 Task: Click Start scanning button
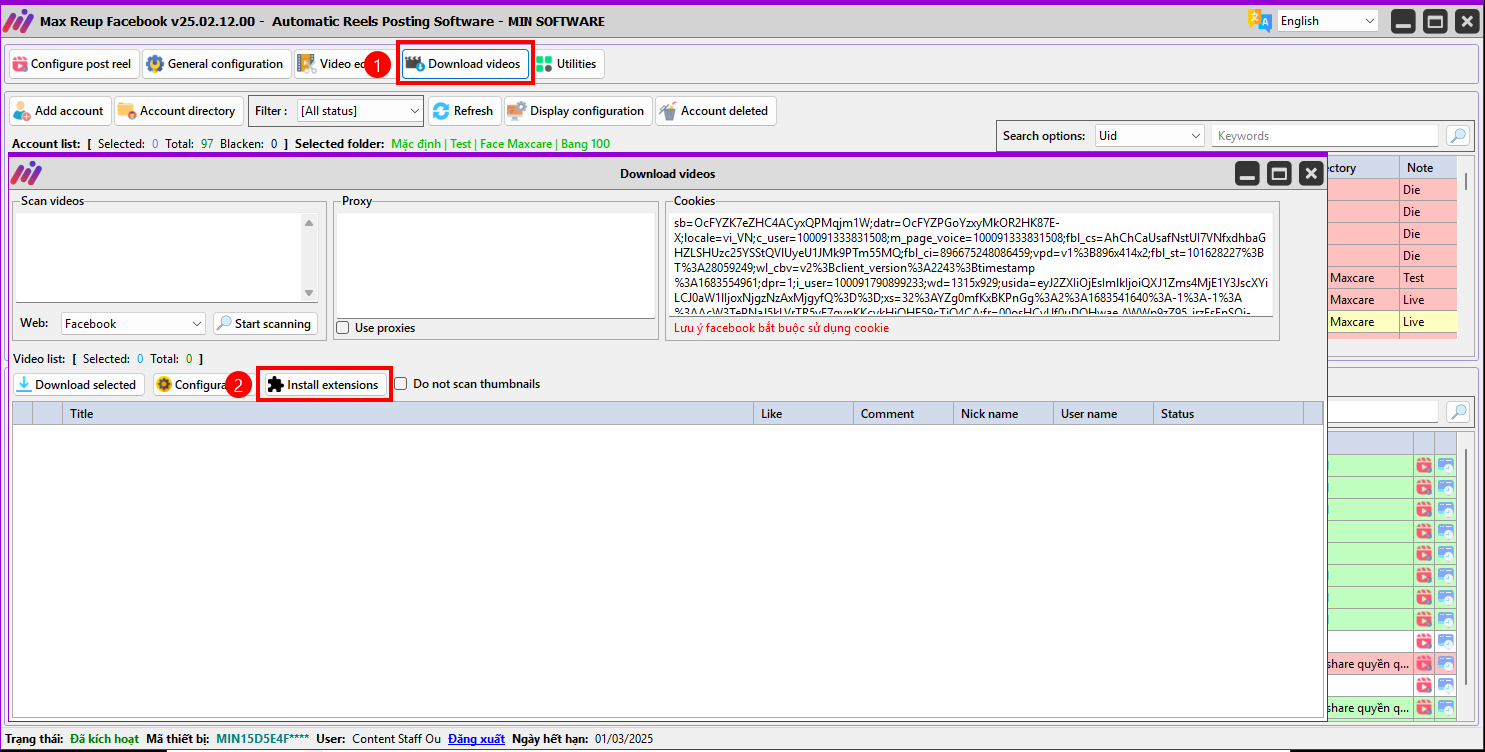pyautogui.click(x=265, y=324)
